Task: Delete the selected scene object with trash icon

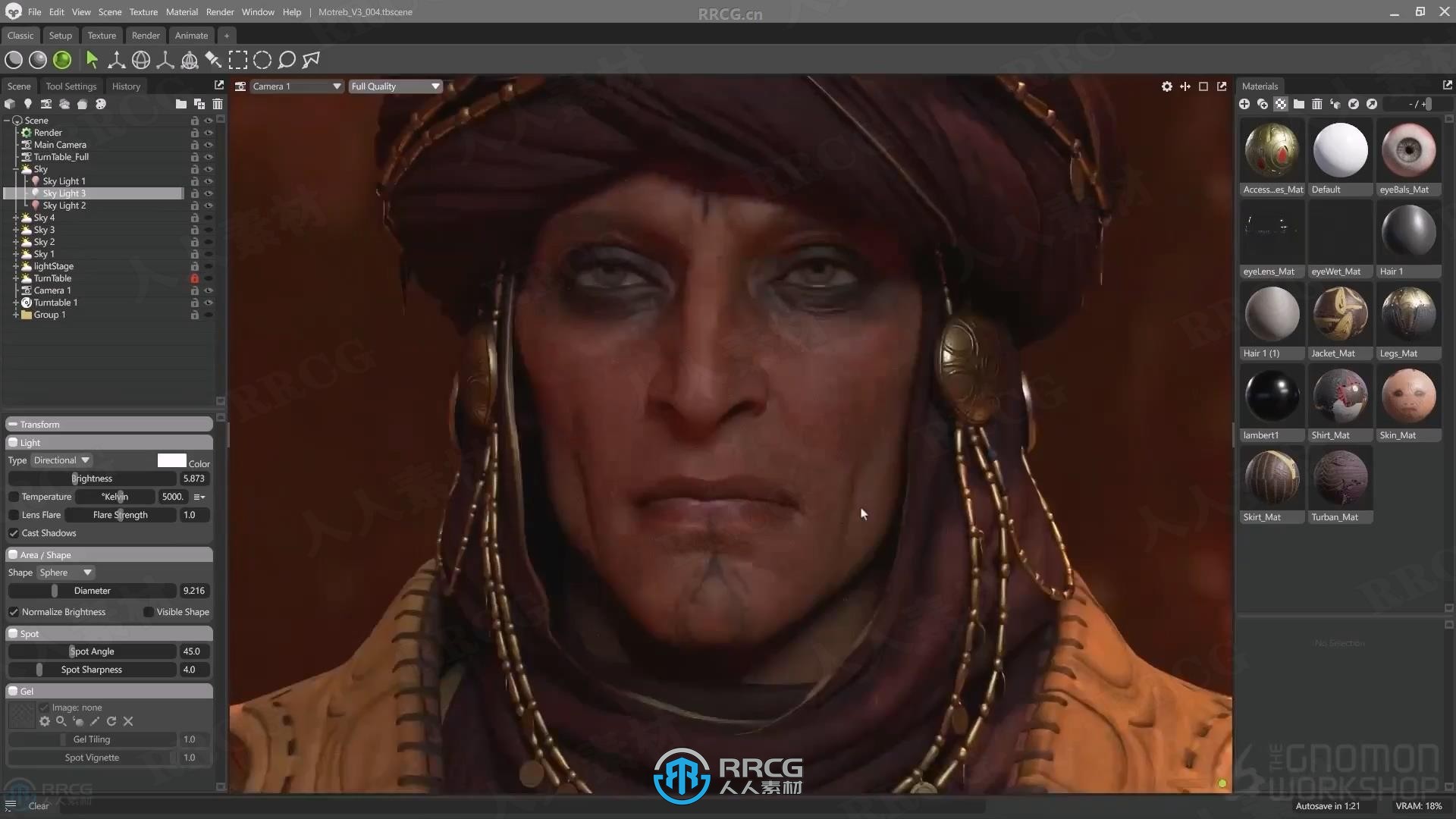Action: (218, 104)
